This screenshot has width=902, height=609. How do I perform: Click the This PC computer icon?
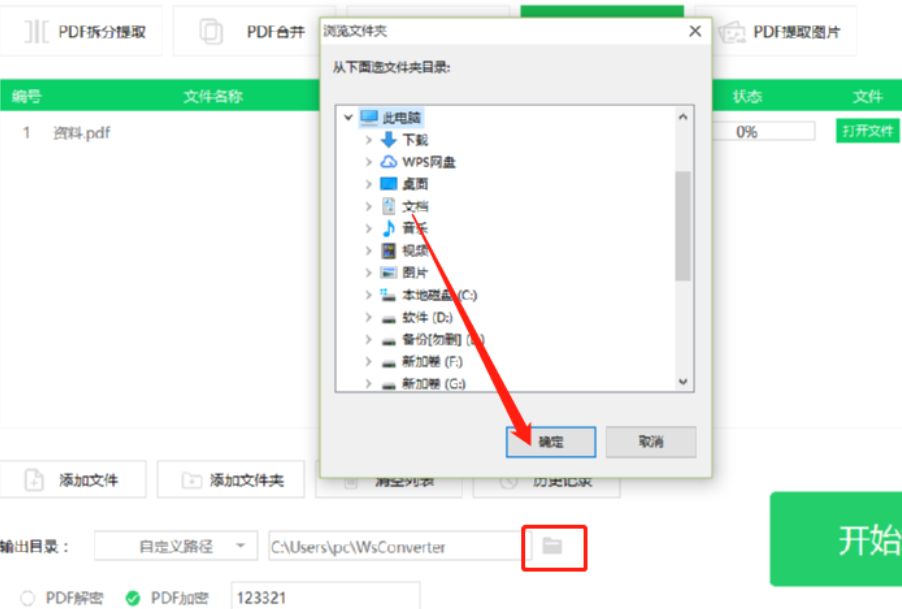(x=369, y=117)
